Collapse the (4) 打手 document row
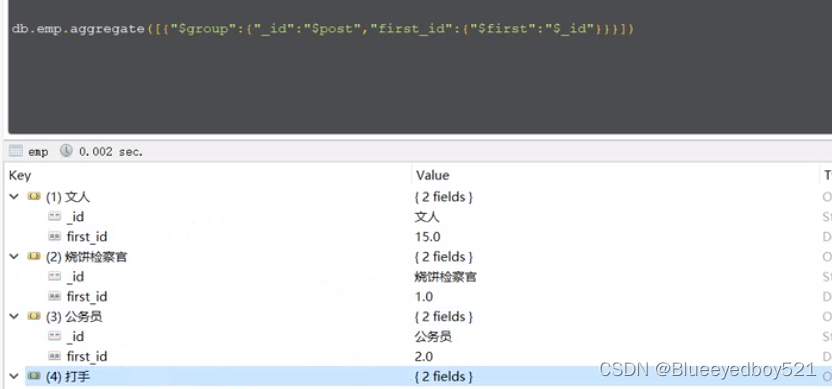 [14, 377]
